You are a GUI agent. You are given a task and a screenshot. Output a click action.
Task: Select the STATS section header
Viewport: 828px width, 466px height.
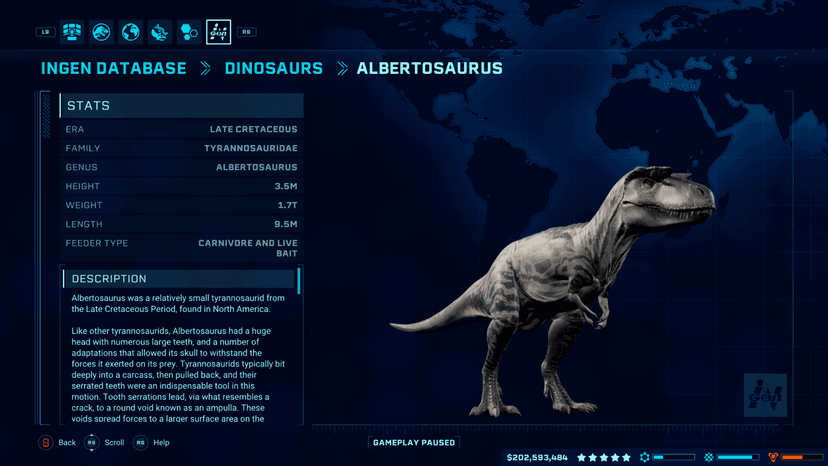coord(181,106)
